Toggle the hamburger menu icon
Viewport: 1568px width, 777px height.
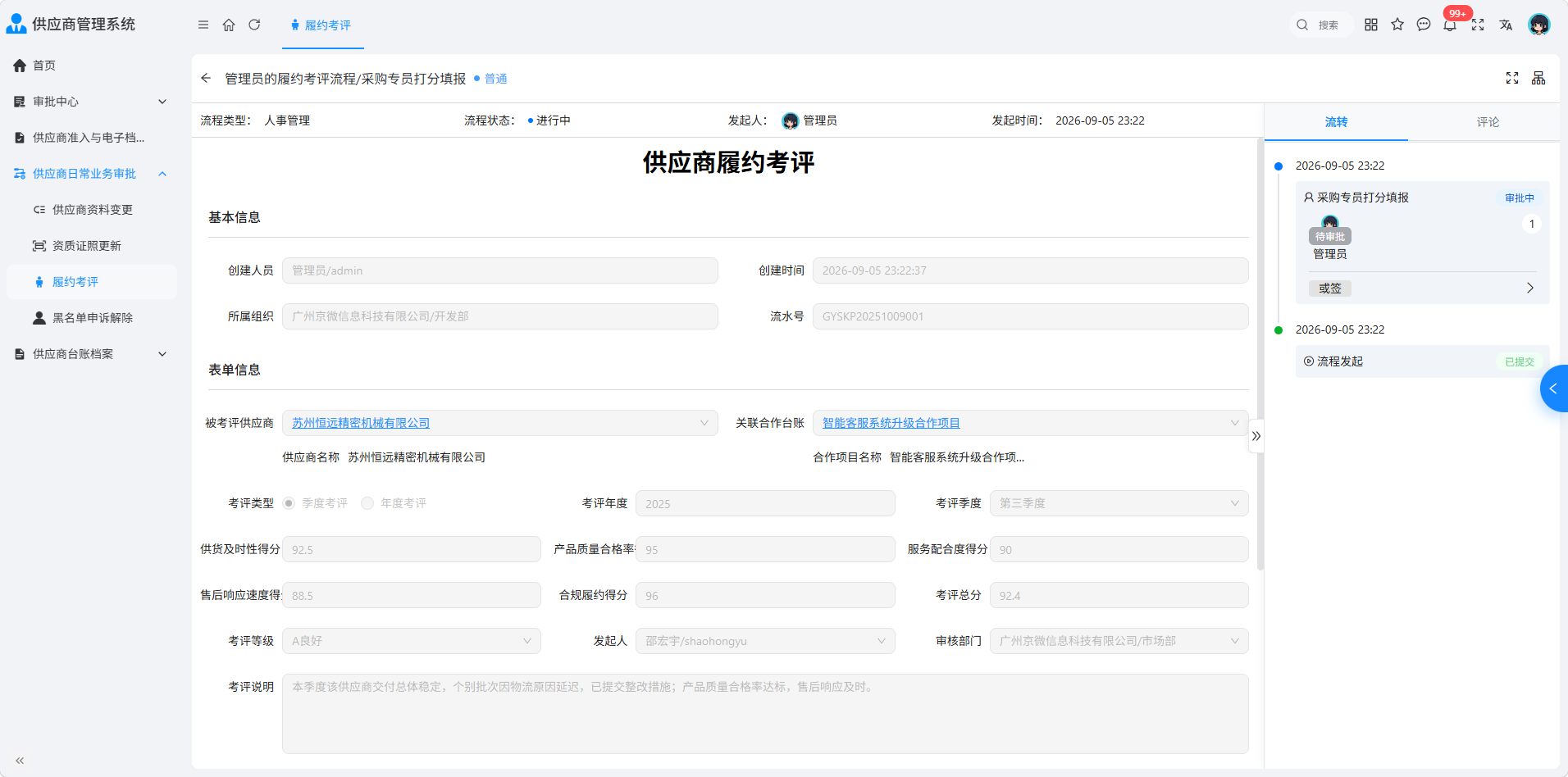pos(203,25)
